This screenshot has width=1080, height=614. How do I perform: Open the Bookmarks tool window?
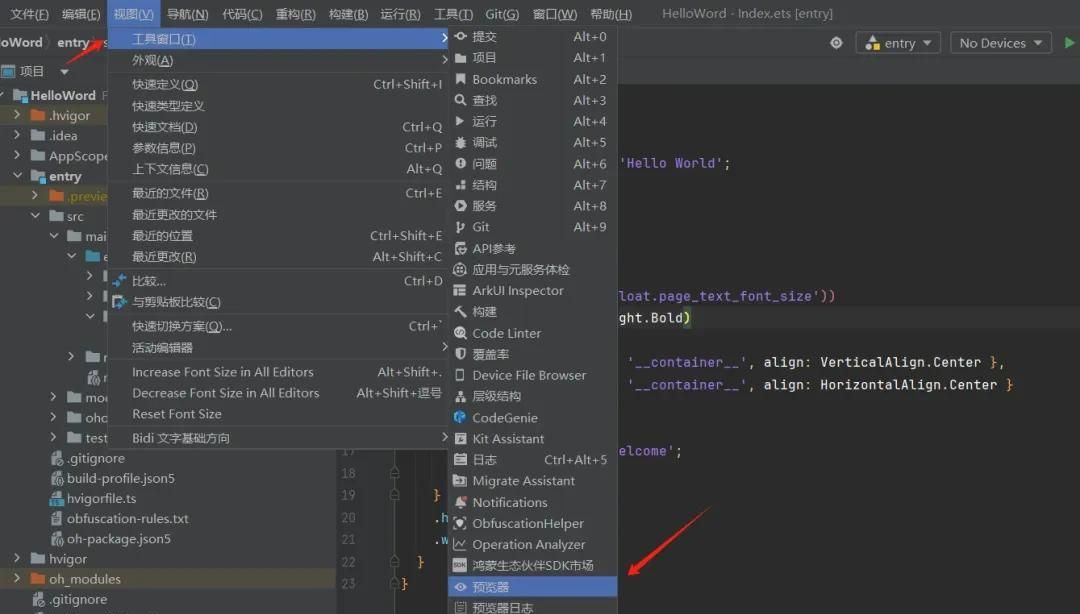click(x=504, y=79)
